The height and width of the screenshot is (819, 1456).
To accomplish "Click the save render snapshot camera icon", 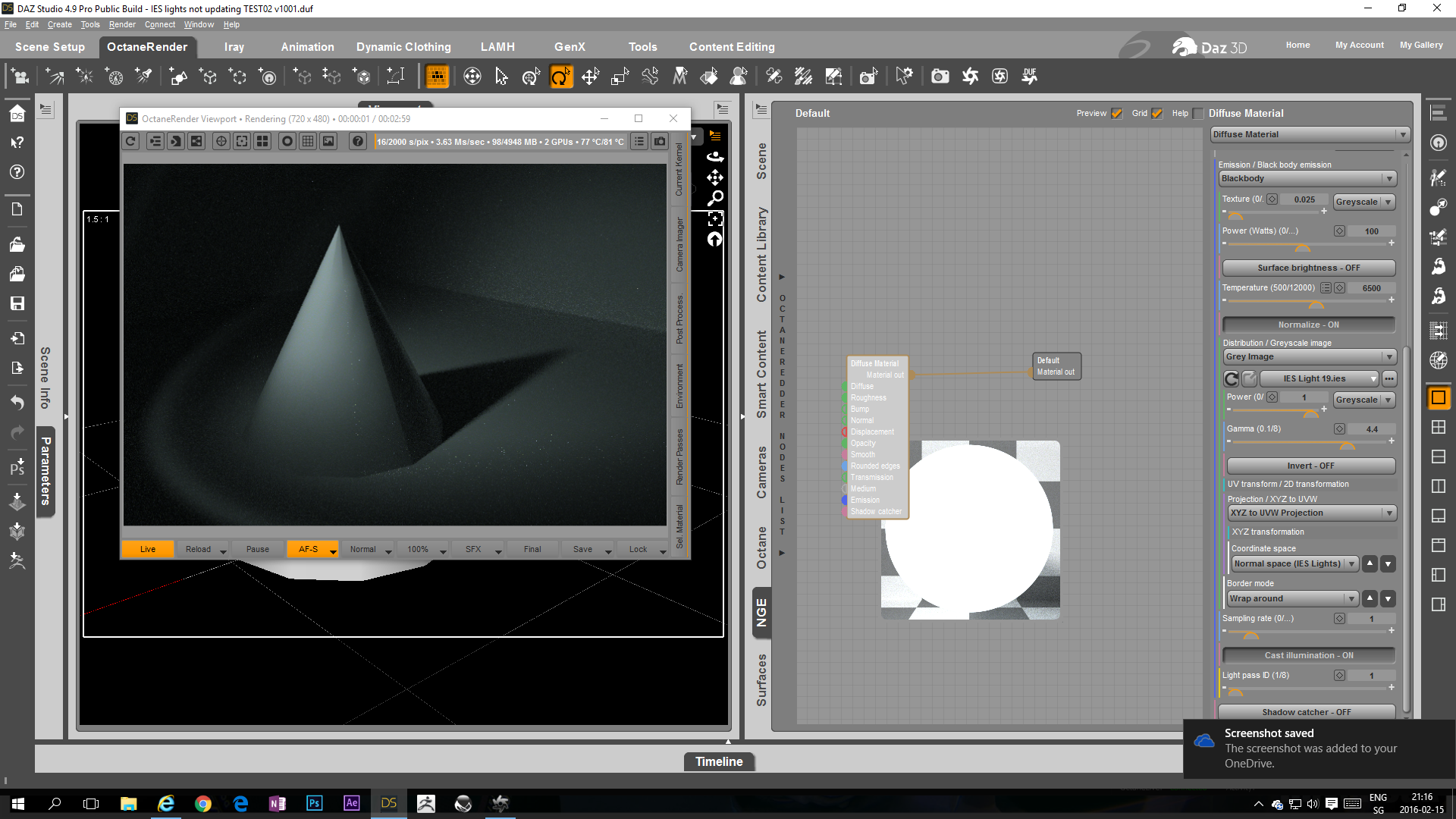I will pos(660,141).
